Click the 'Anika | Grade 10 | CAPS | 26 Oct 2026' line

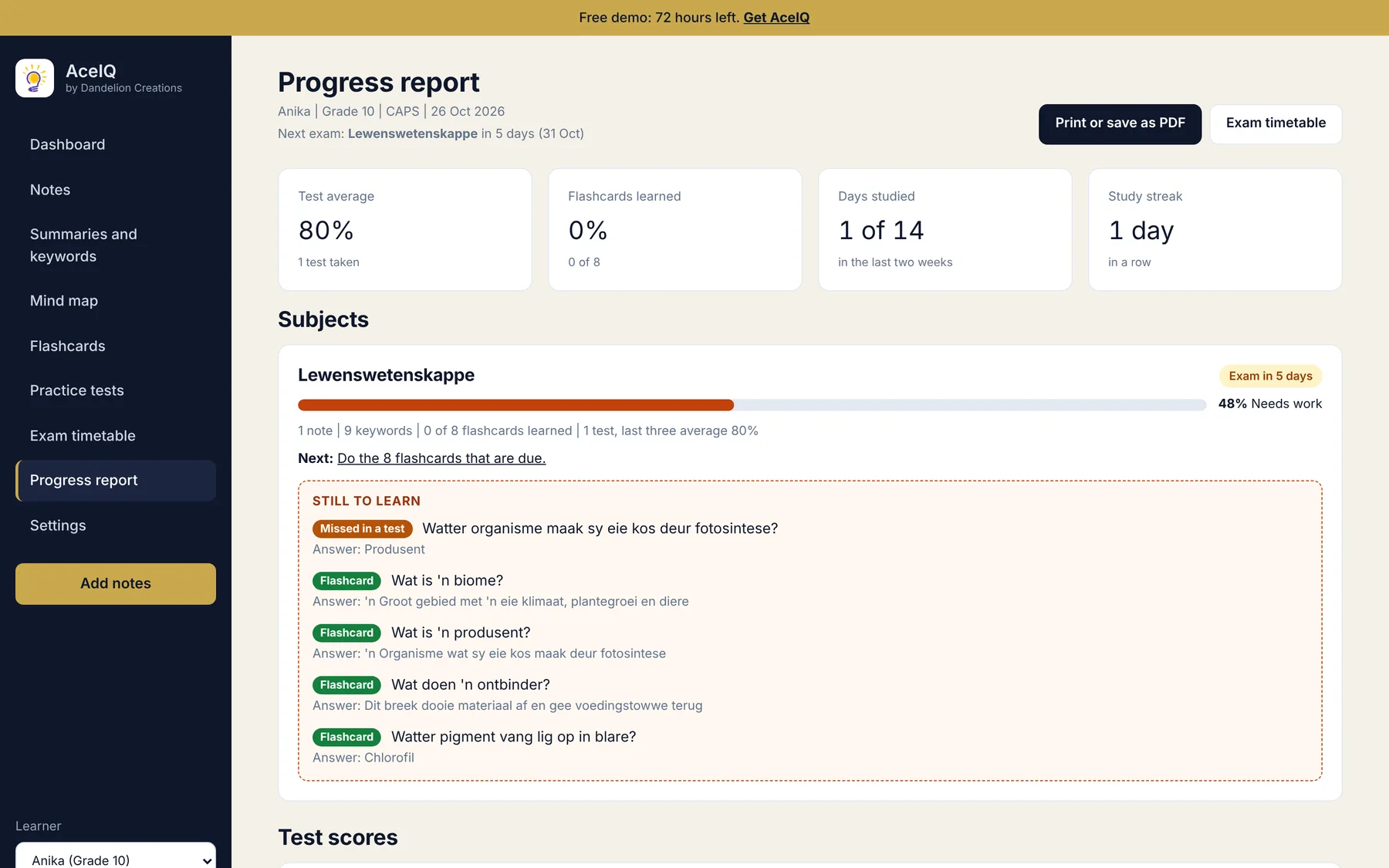coord(391,111)
